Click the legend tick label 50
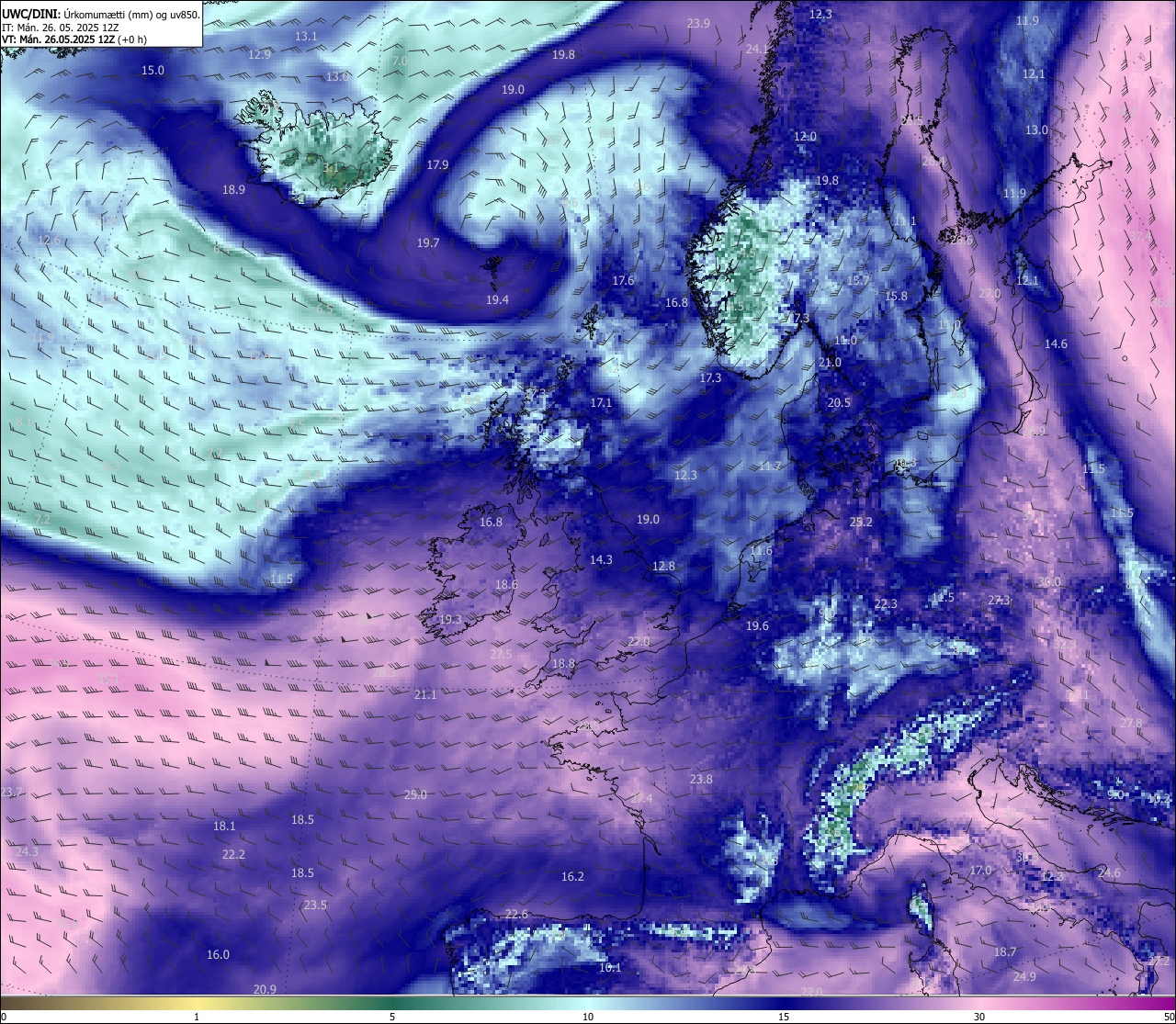1176x1024 pixels. (x=1168, y=1017)
